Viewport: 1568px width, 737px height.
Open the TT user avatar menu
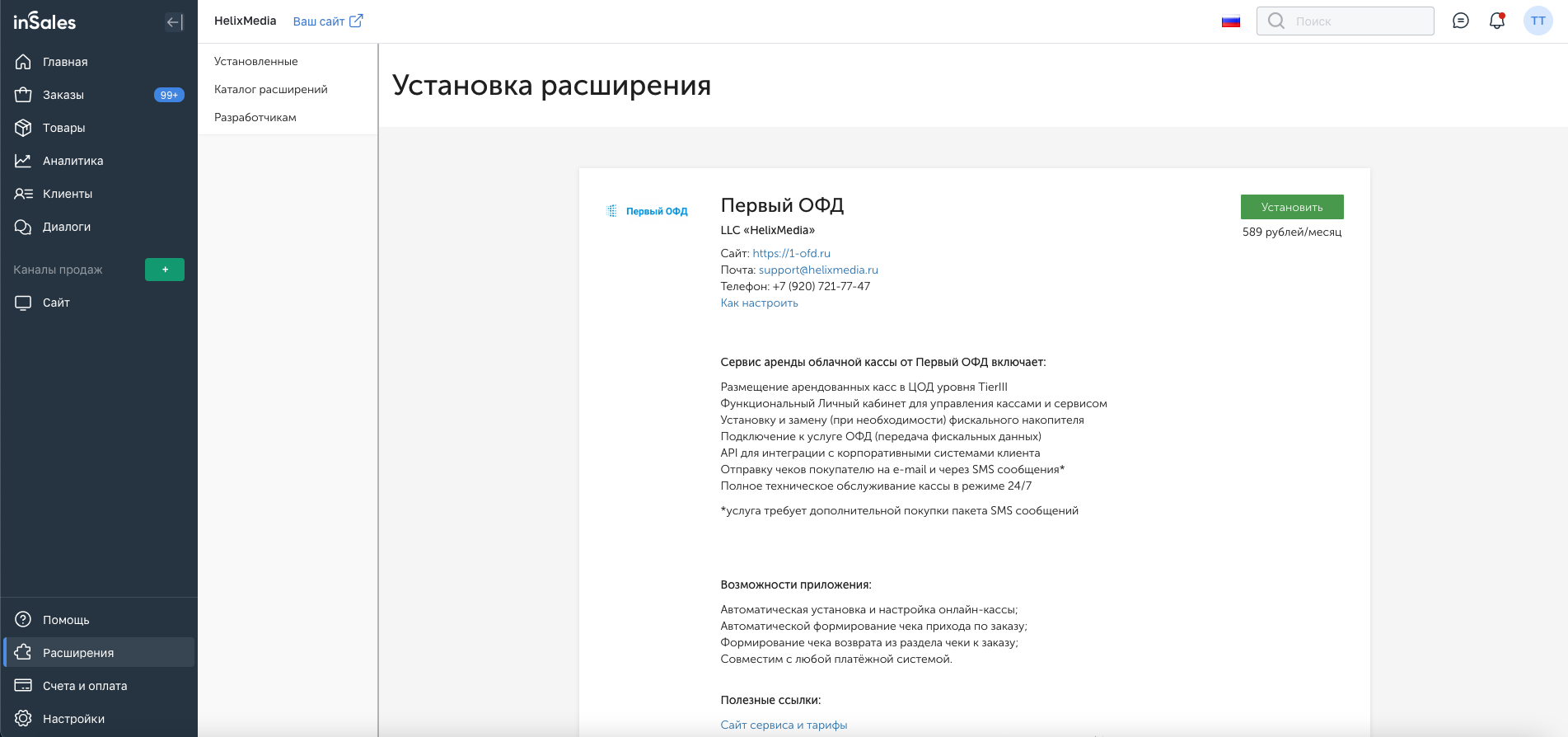tap(1538, 21)
